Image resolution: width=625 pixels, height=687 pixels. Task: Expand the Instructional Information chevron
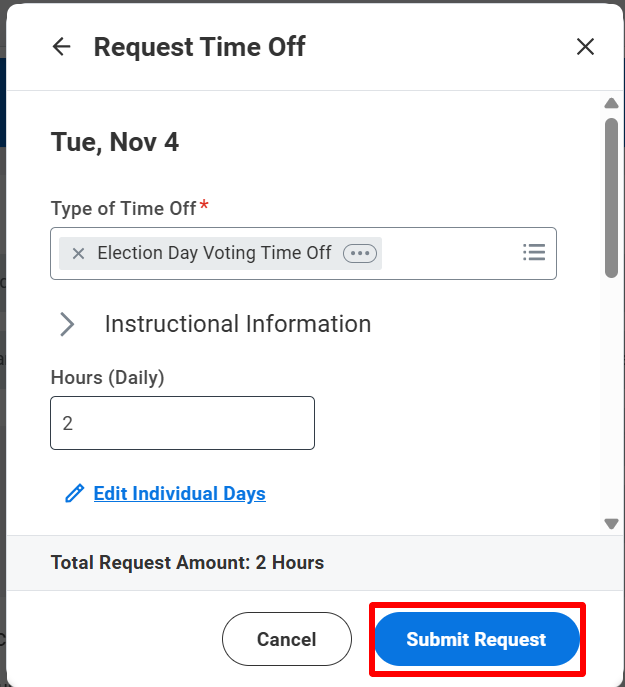pos(68,324)
